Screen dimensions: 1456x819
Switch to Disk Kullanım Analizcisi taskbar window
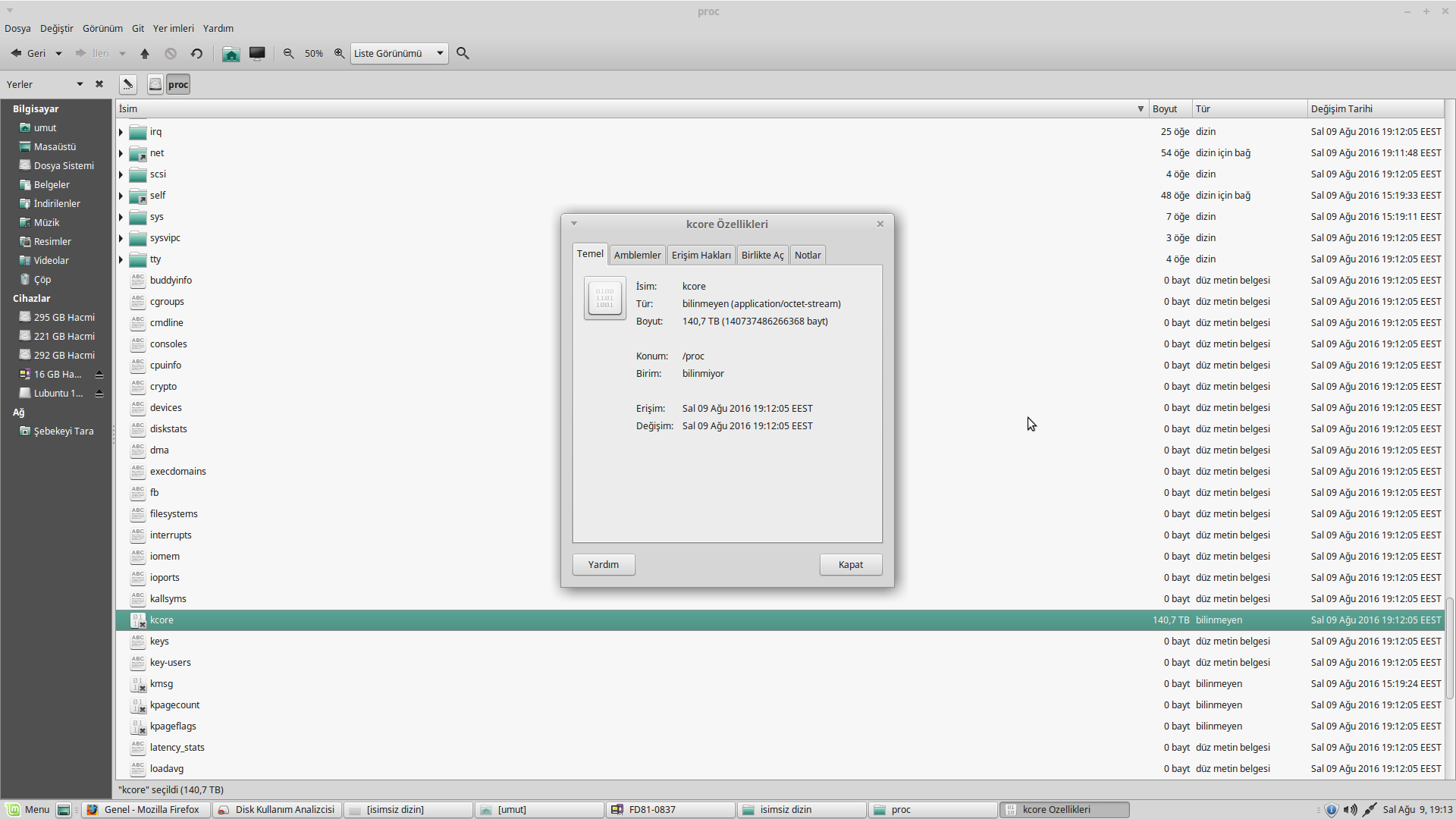[x=277, y=810]
